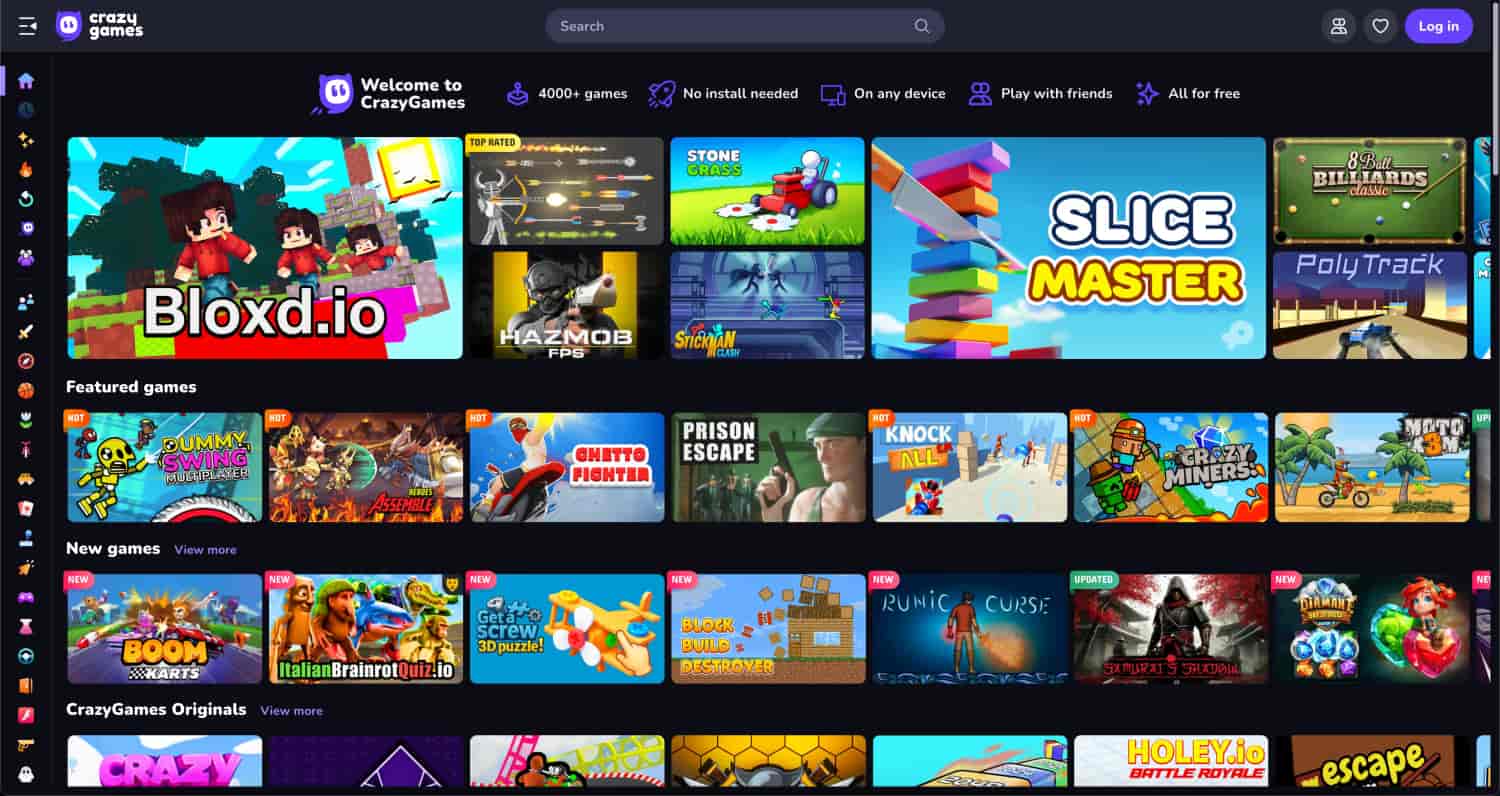Image resolution: width=1500 pixels, height=796 pixels.
Task: Open Dummy Swing Multiplayer thumbnail
Action: tap(165, 467)
